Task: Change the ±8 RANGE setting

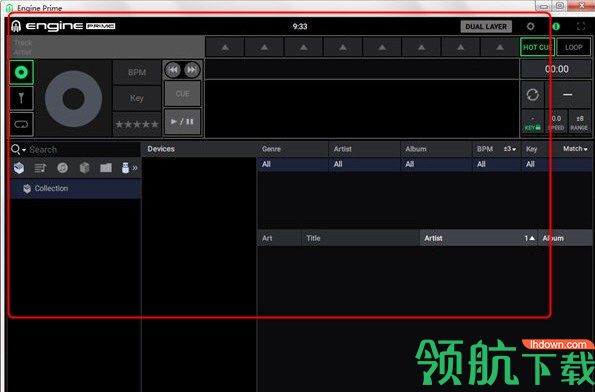Action: tap(579, 122)
